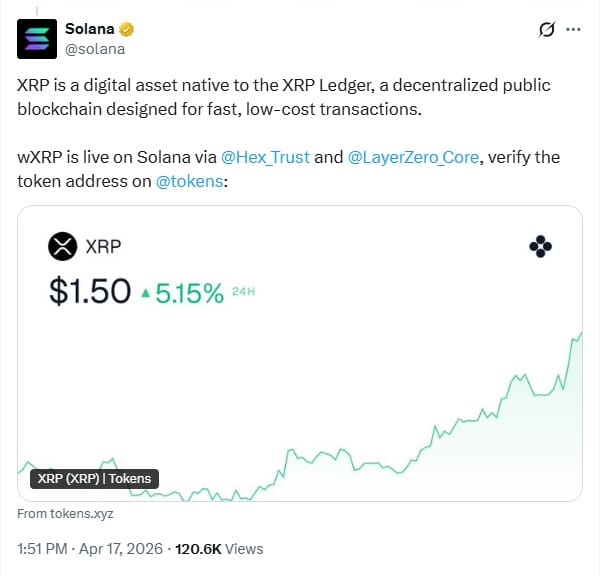Click the 5.15% change percentage
This screenshot has height=577, width=600.
(189, 292)
